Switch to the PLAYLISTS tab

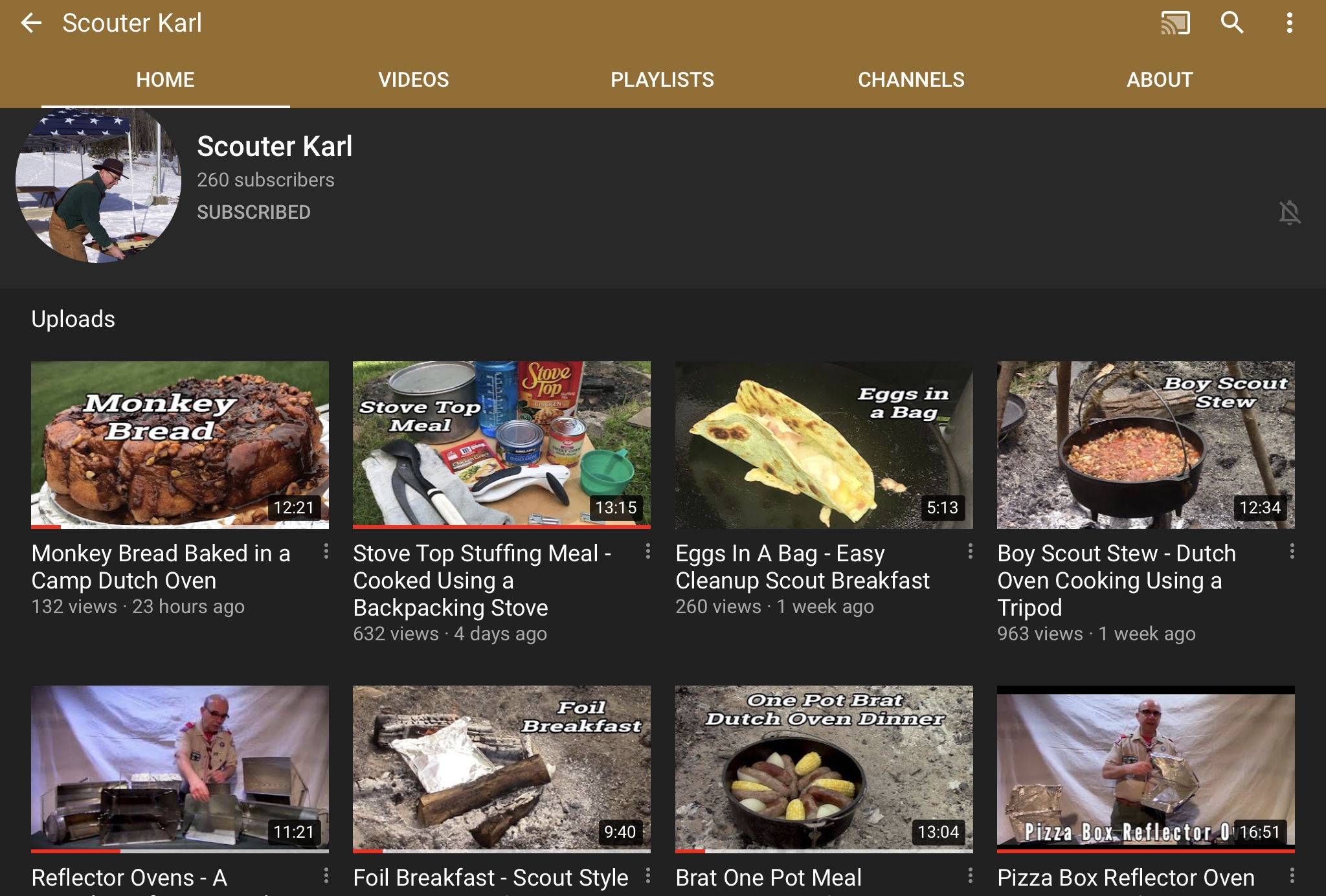662,80
